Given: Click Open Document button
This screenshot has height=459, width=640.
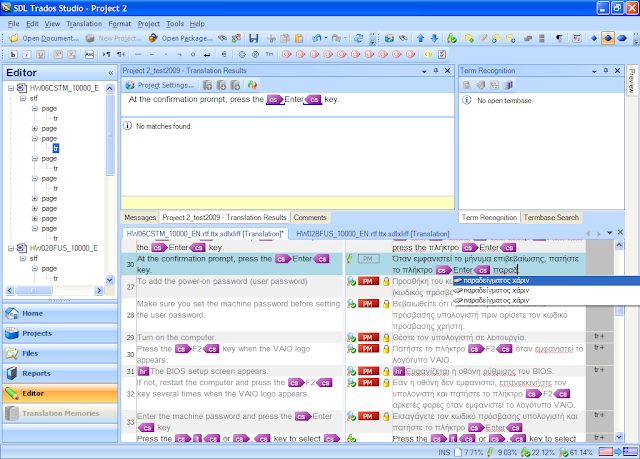Looking at the screenshot, I should [x=44, y=38].
